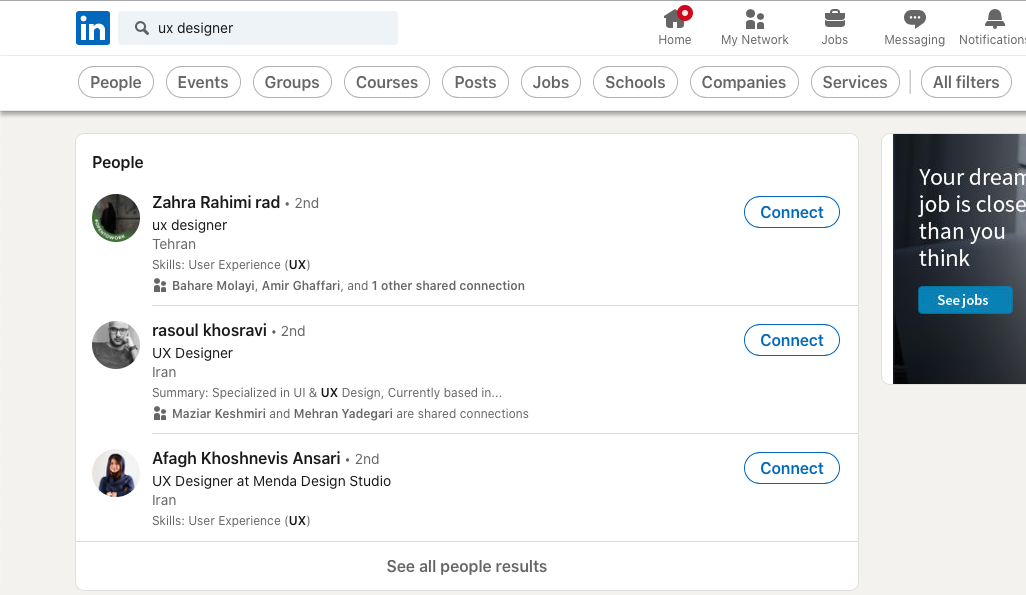Open Messaging speech bubble icon
The height and width of the screenshot is (595, 1026).
coord(914,19)
